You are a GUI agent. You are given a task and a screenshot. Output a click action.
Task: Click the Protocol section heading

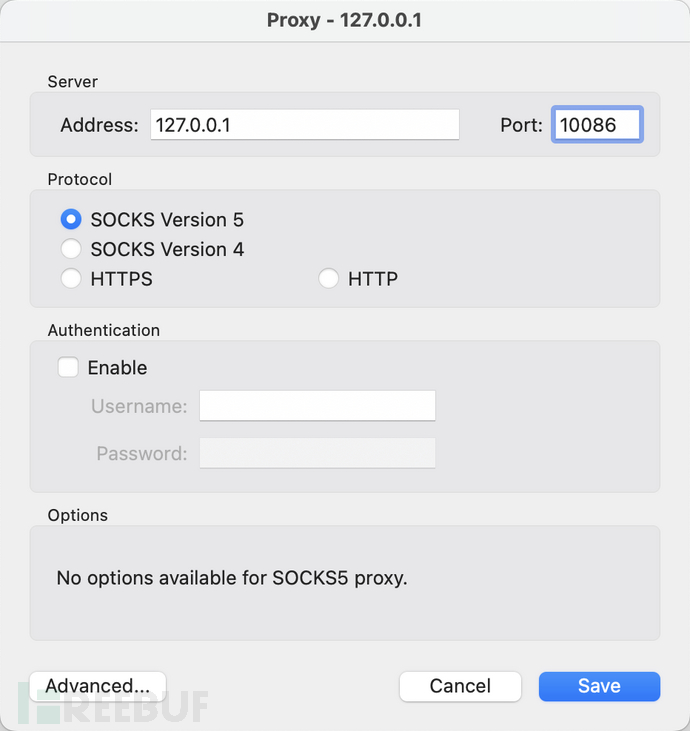coord(80,180)
